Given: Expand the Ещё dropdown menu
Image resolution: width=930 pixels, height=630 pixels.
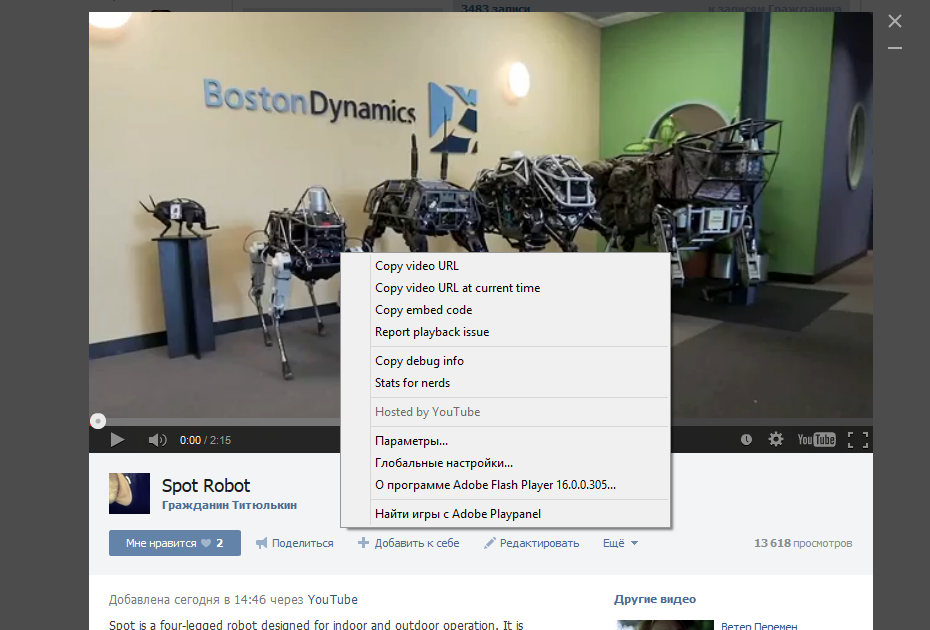Looking at the screenshot, I should (620, 543).
